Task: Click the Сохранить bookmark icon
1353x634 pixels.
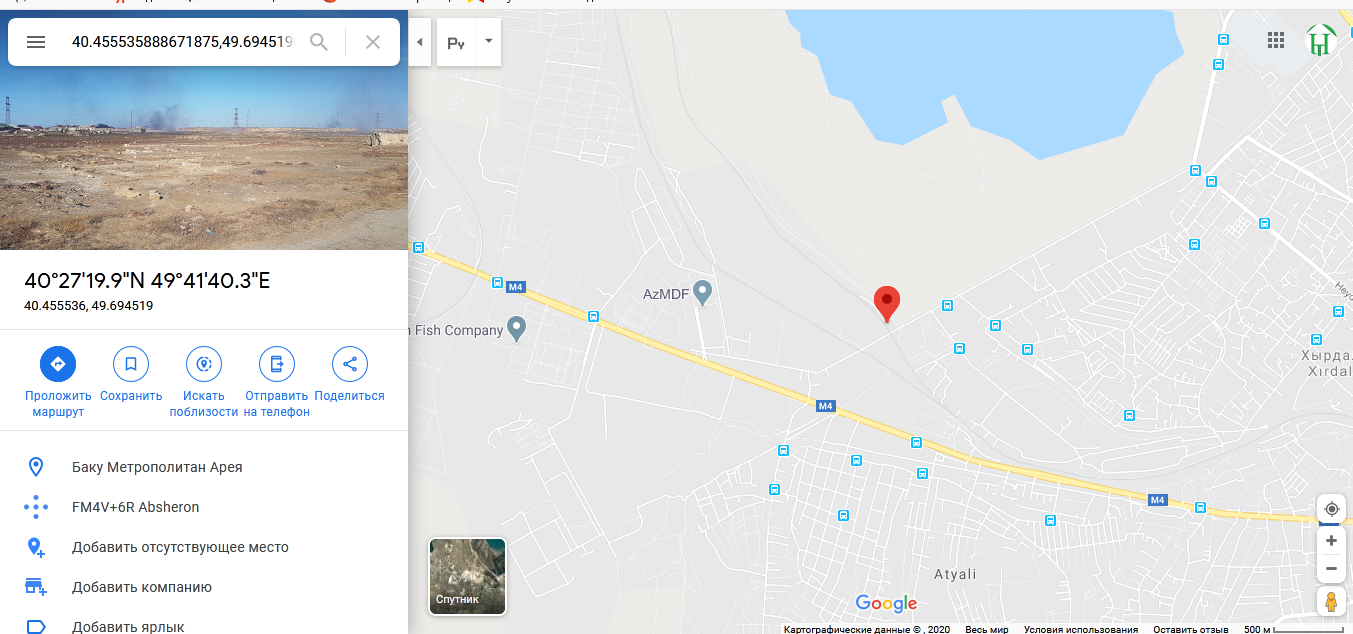Action: click(131, 364)
